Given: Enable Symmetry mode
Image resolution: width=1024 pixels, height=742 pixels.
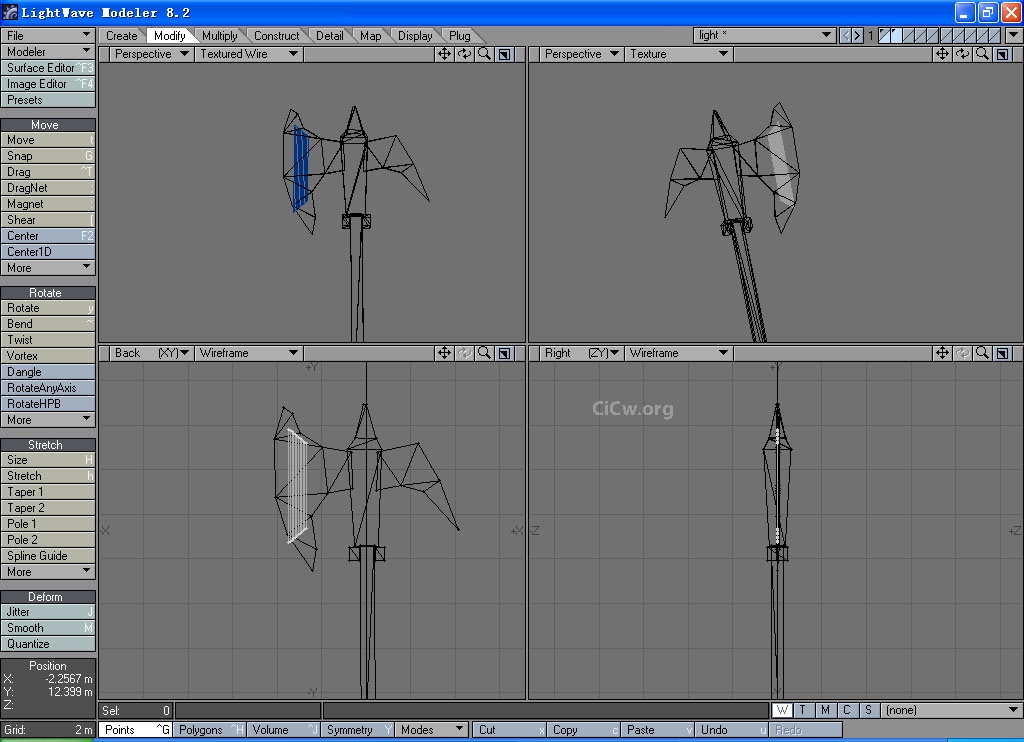Looking at the screenshot, I should pyautogui.click(x=358, y=730).
